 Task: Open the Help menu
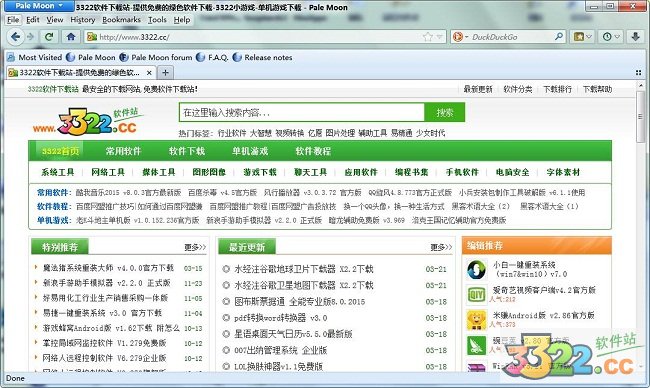(x=182, y=19)
